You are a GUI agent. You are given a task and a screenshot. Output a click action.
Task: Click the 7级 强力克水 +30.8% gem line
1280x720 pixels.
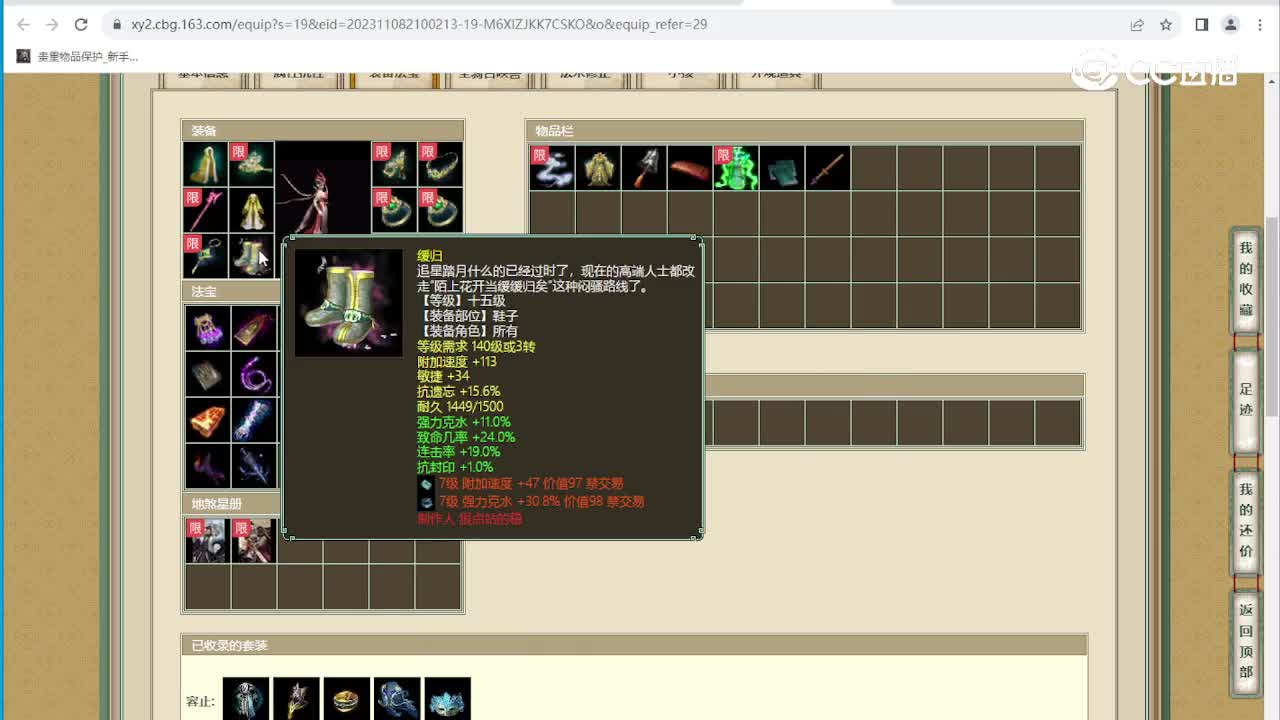coord(531,502)
